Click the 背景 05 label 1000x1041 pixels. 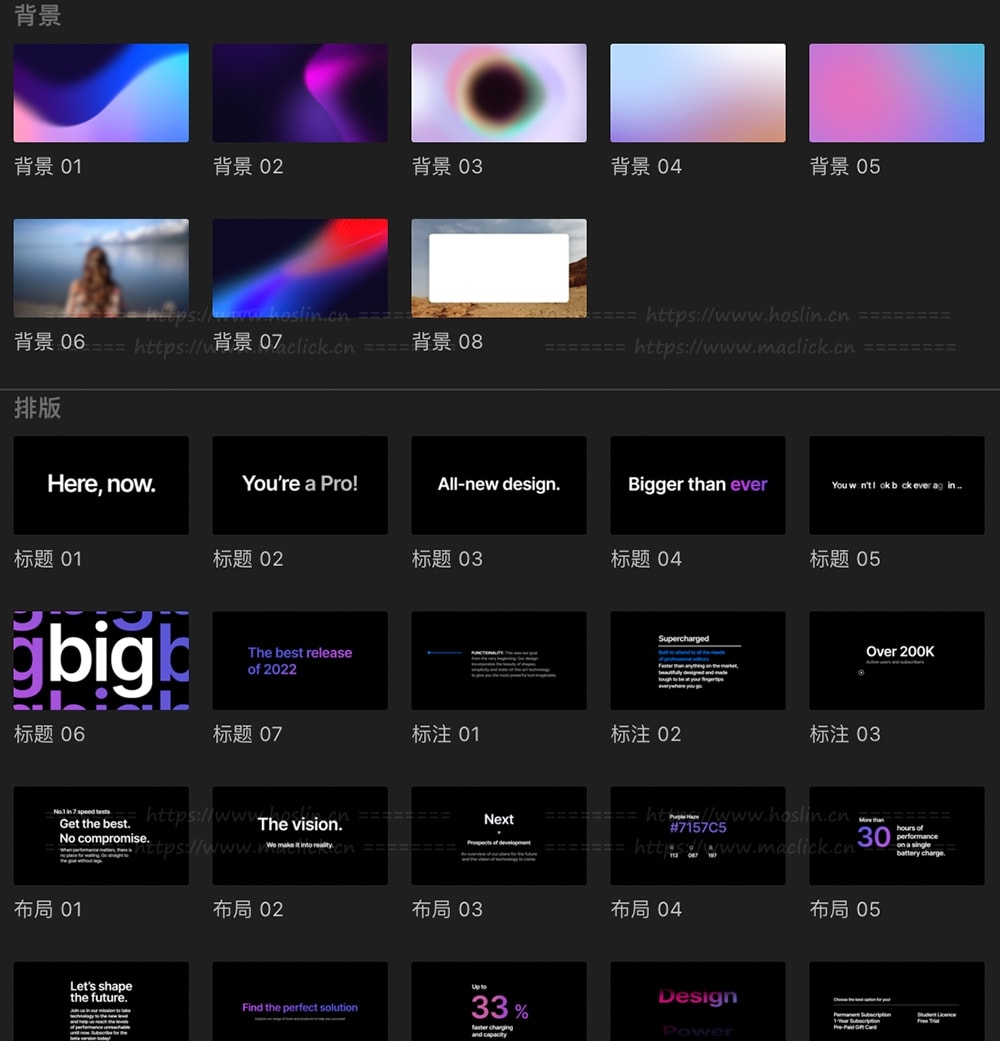click(x=845, y=166)
